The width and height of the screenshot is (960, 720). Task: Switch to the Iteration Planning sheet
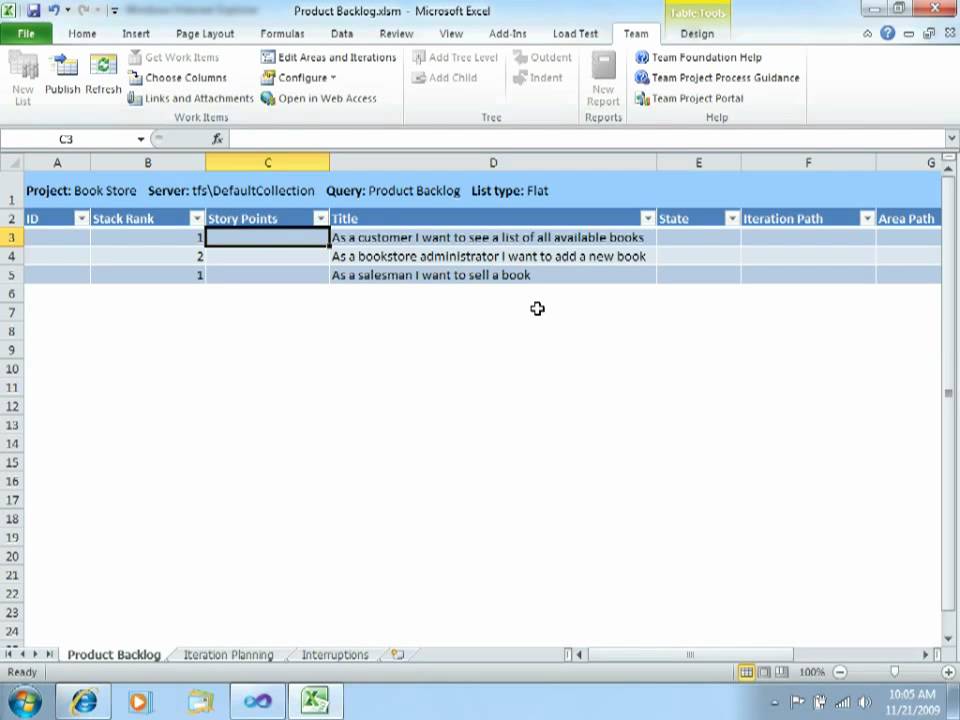click(228, 654)
